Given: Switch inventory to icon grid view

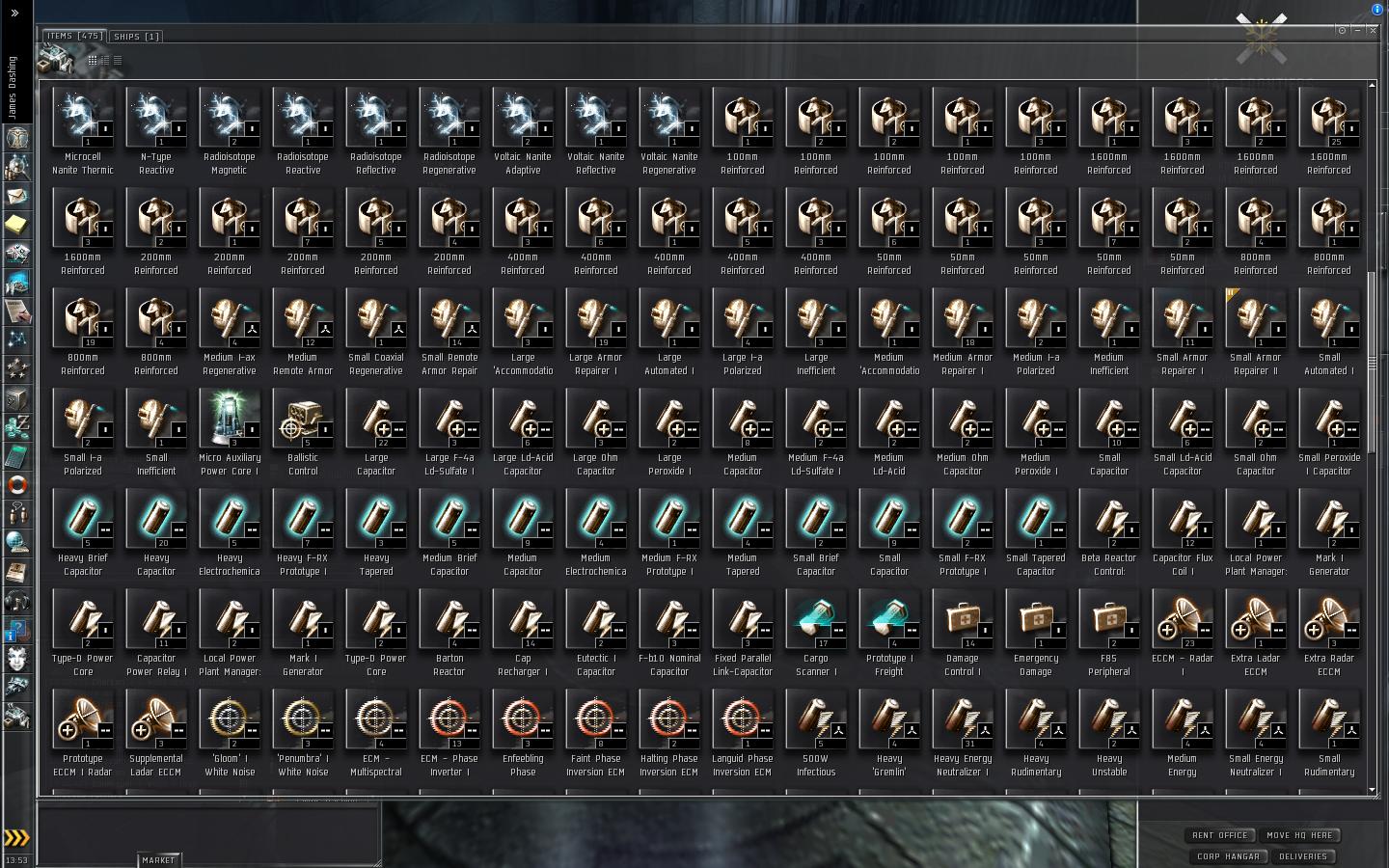Looking at the screenshot, I should (x=93, y=60).
